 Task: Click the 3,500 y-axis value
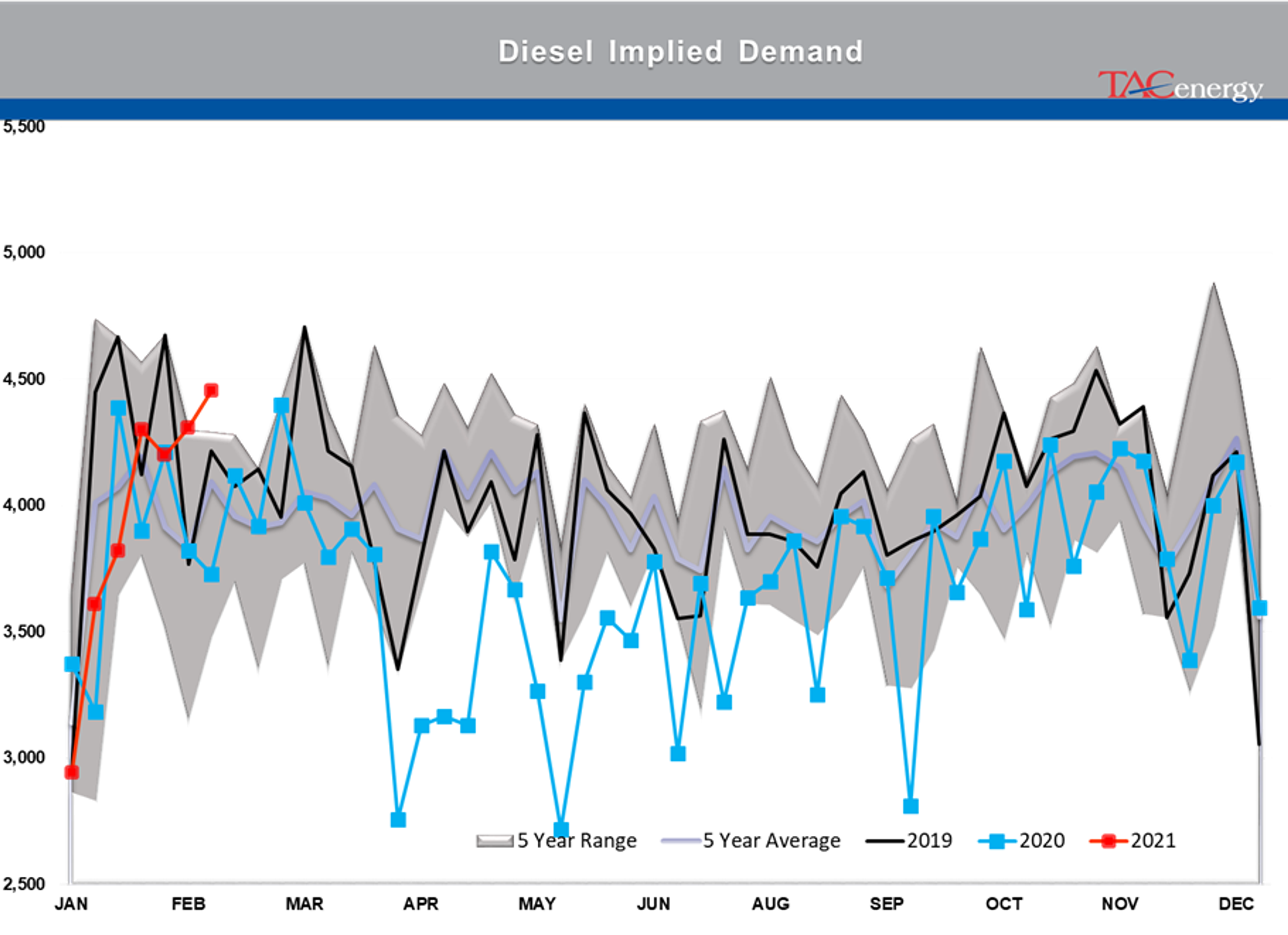[x=24, y=632]
